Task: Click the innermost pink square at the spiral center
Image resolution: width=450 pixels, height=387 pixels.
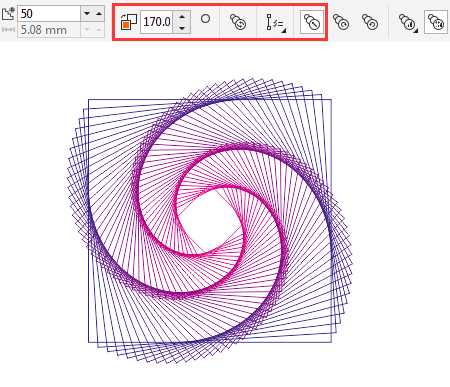Action: coord(209,220)
